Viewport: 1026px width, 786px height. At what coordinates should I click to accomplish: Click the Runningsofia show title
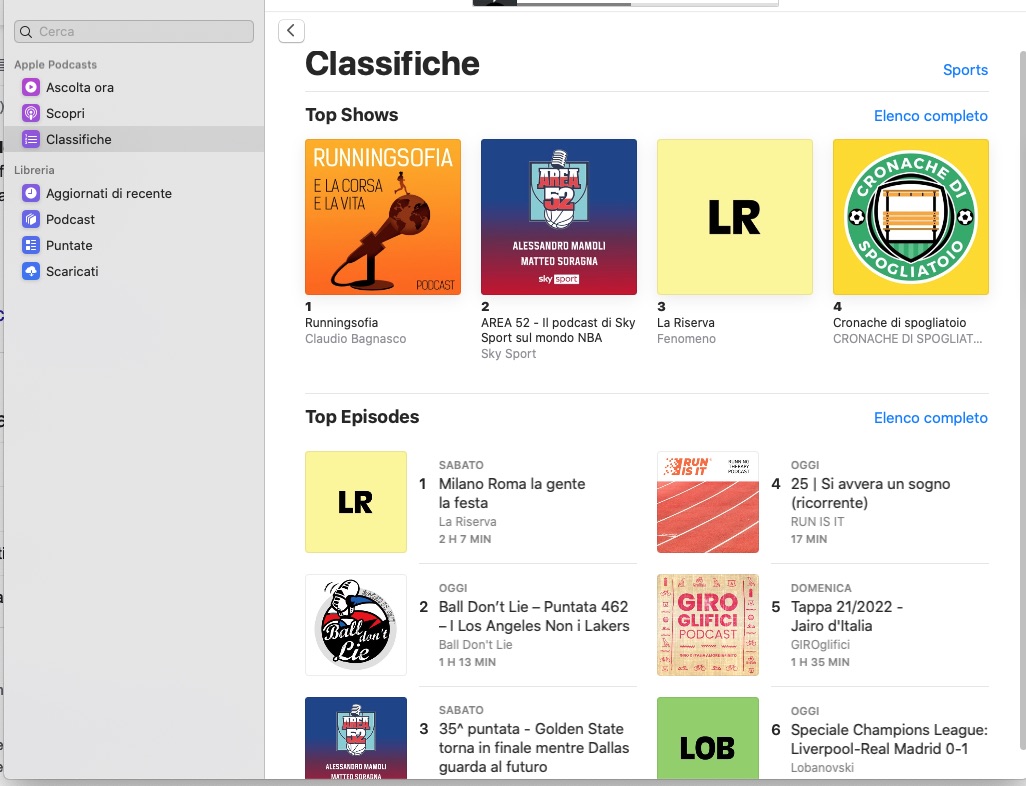pos(342,323)
